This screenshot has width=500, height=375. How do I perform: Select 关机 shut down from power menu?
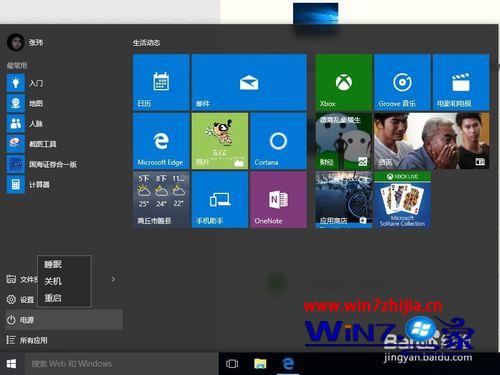pyautogui.click(x=64, y=281)
